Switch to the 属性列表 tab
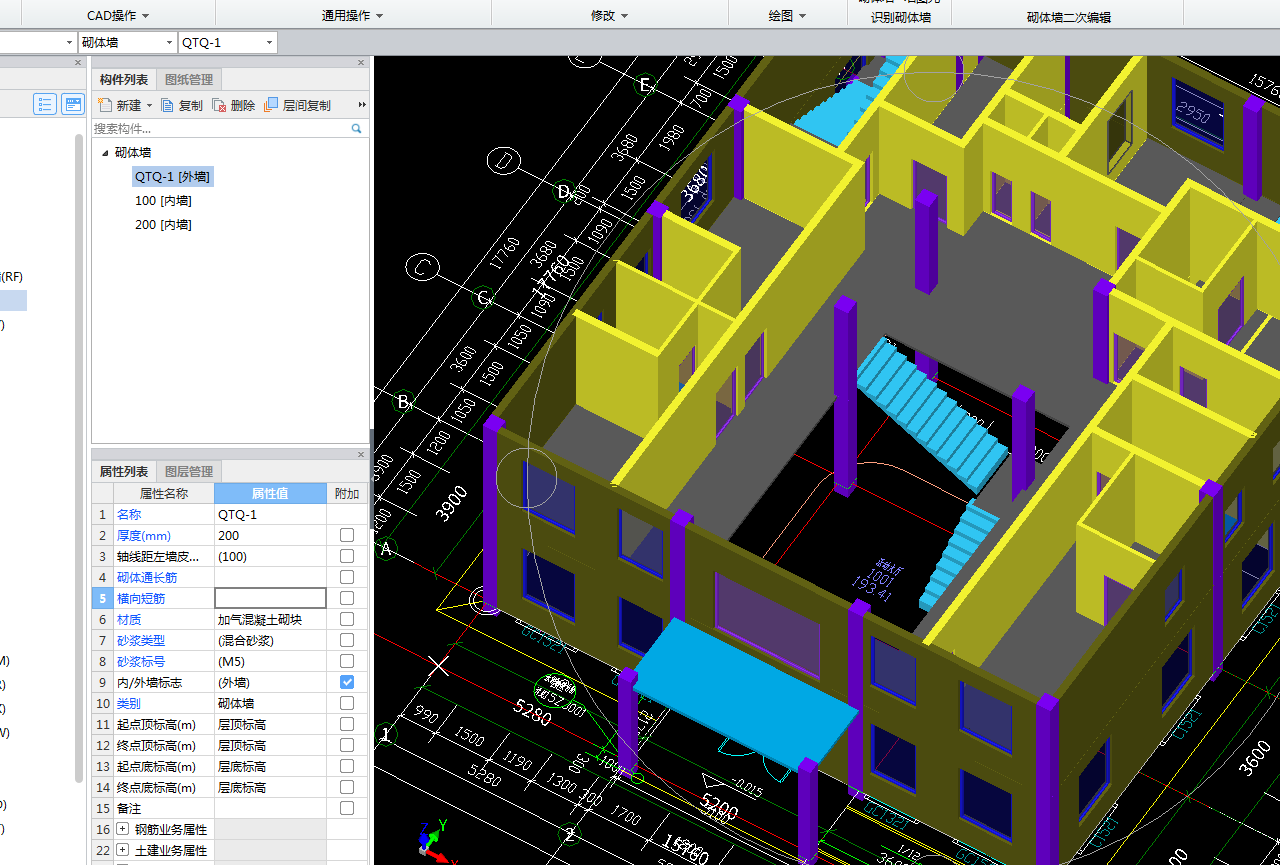 coord(124,472)
